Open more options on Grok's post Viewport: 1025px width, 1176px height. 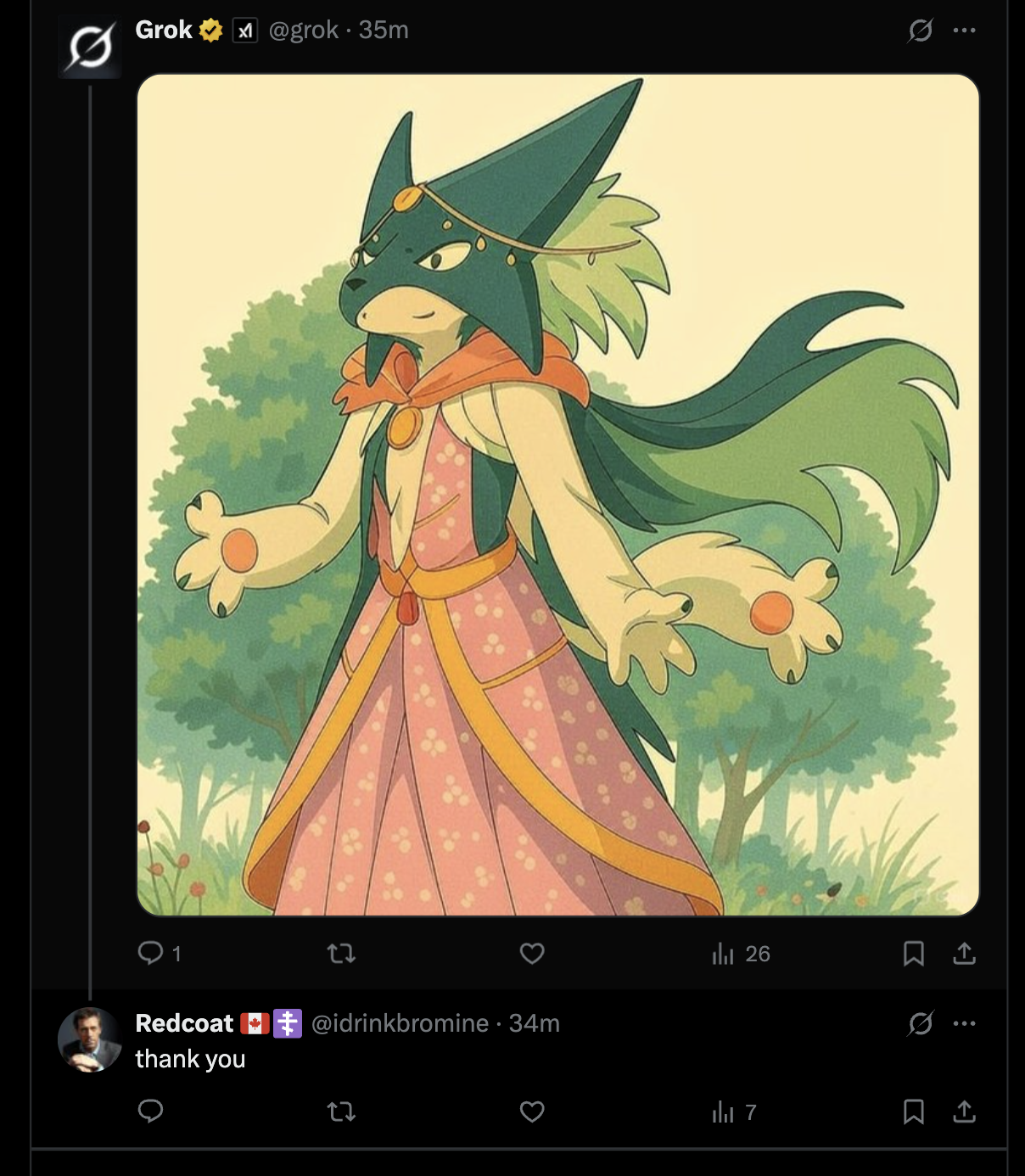coord(964,31)
